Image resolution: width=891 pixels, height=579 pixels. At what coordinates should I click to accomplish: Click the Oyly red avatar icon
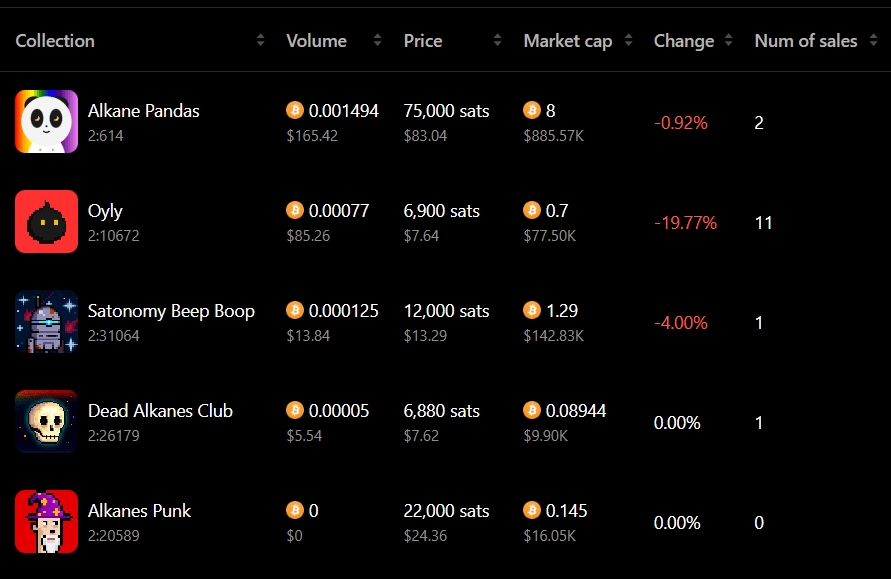(47, 222)
